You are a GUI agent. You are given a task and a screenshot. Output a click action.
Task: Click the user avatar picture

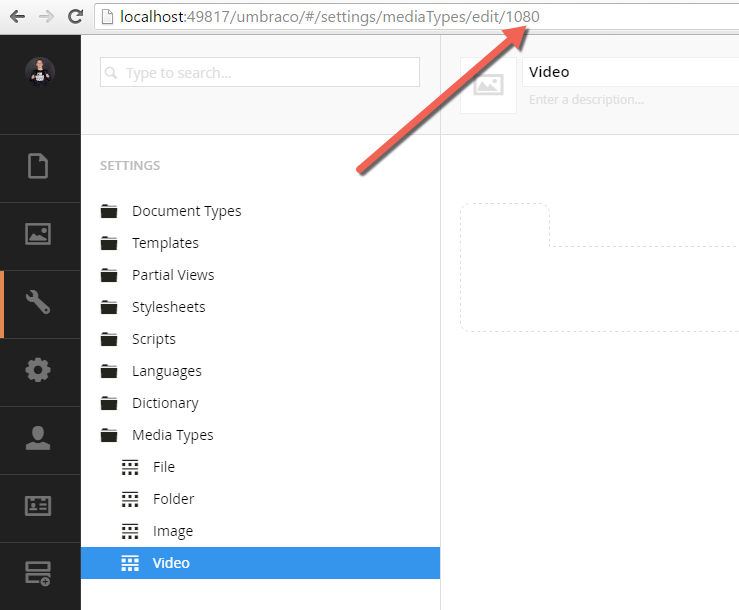(40, 72)
